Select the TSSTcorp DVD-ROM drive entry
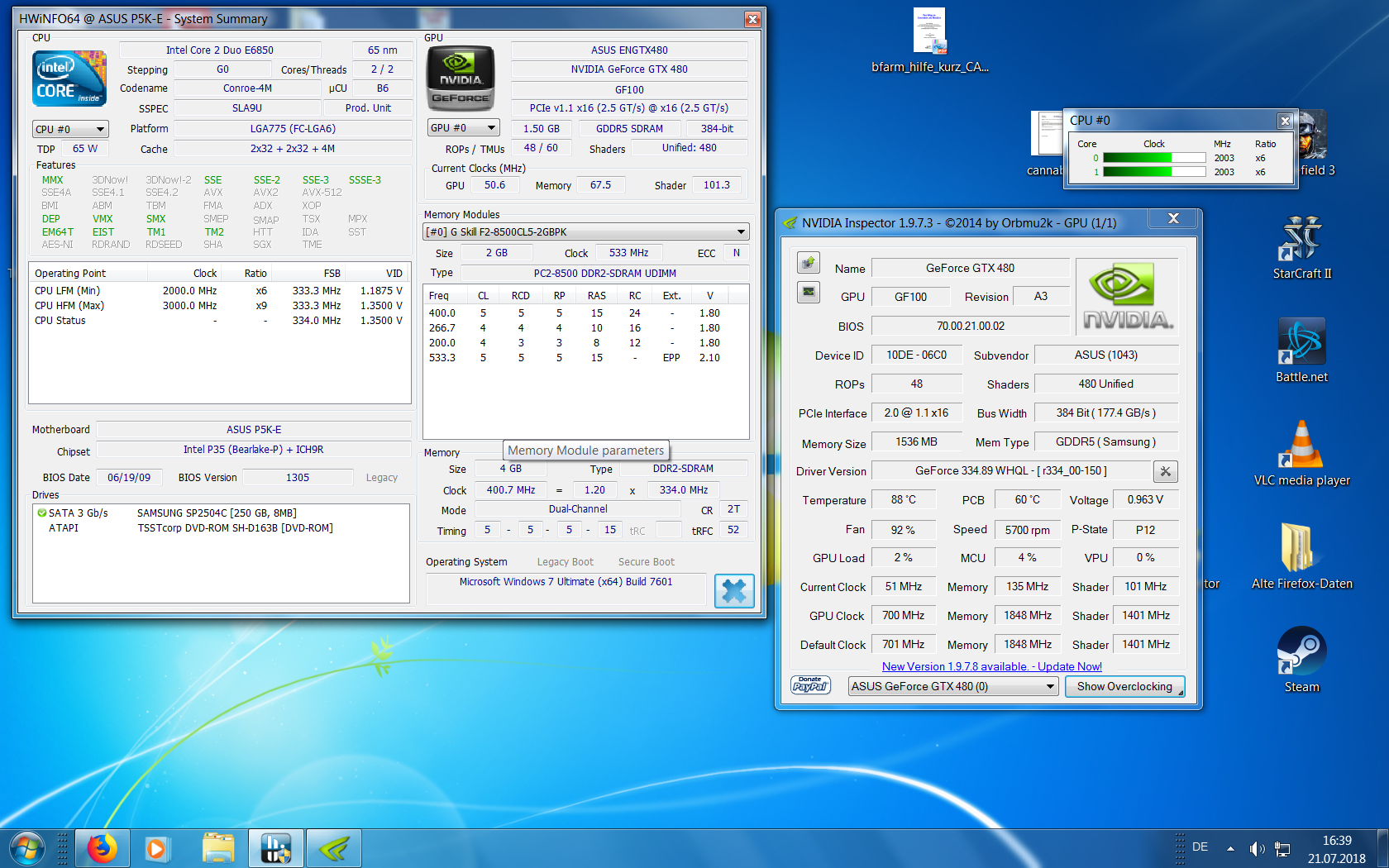Image resolution: width=1389 pixels, height=868 pixels. coord(235,528)
